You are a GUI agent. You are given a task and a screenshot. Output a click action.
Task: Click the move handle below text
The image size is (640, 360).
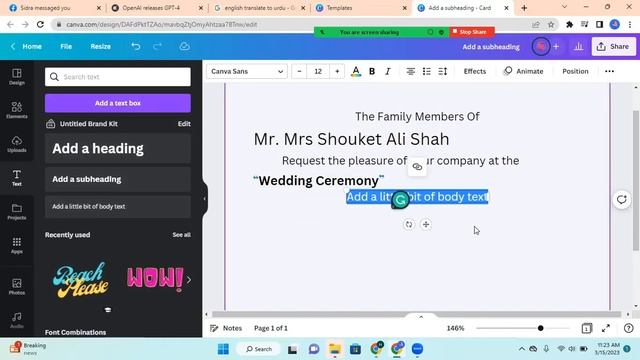coord(426,224)
